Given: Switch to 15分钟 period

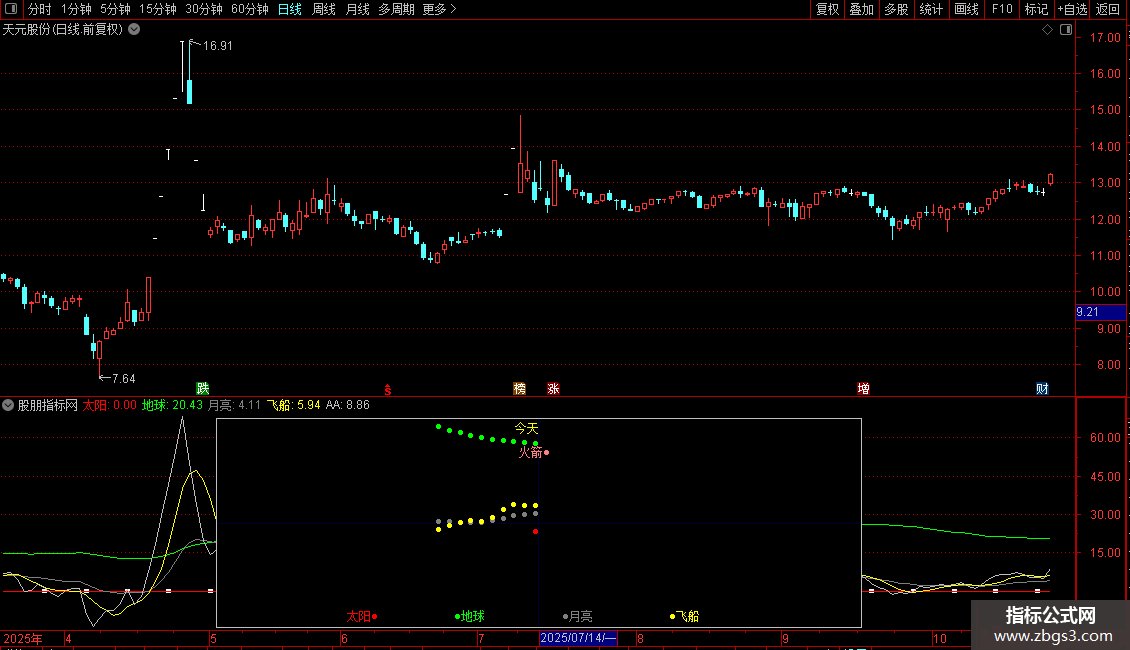Looking at the screenshot, I should click(x=158, y=9).
